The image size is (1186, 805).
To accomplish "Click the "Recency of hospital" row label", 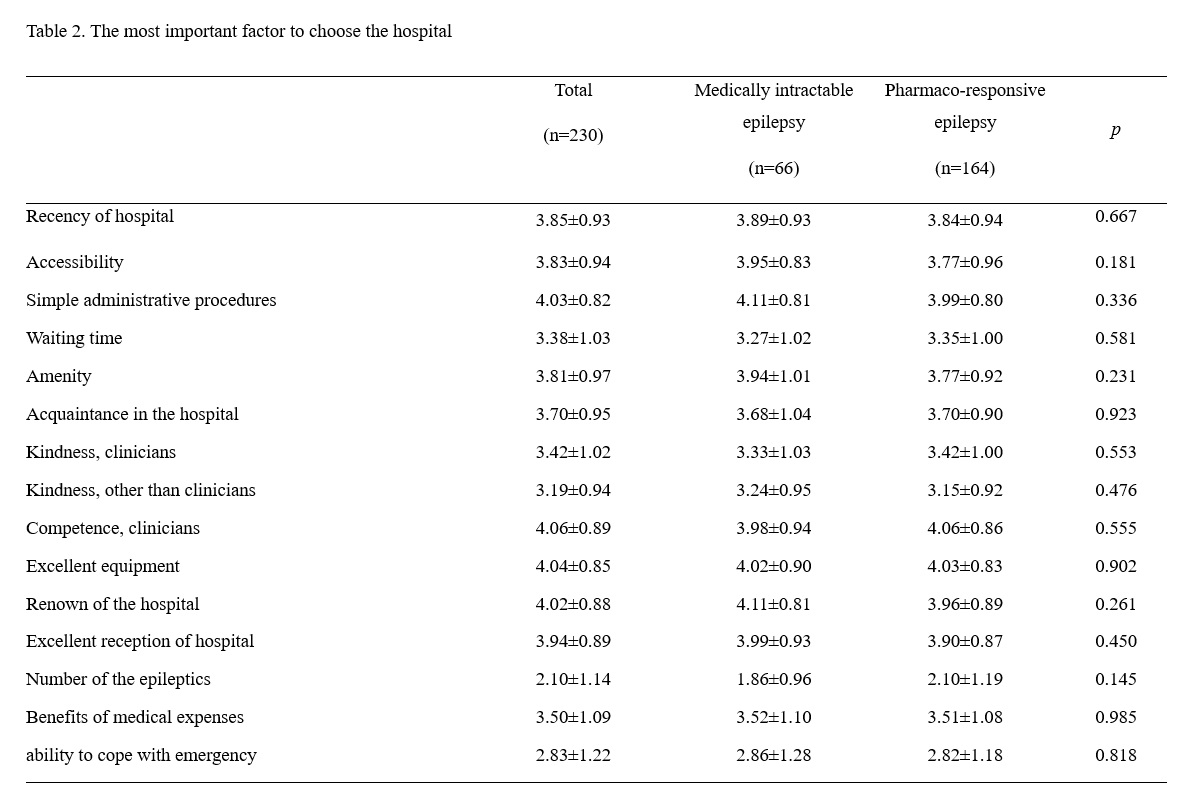I will tap(100, 216).
